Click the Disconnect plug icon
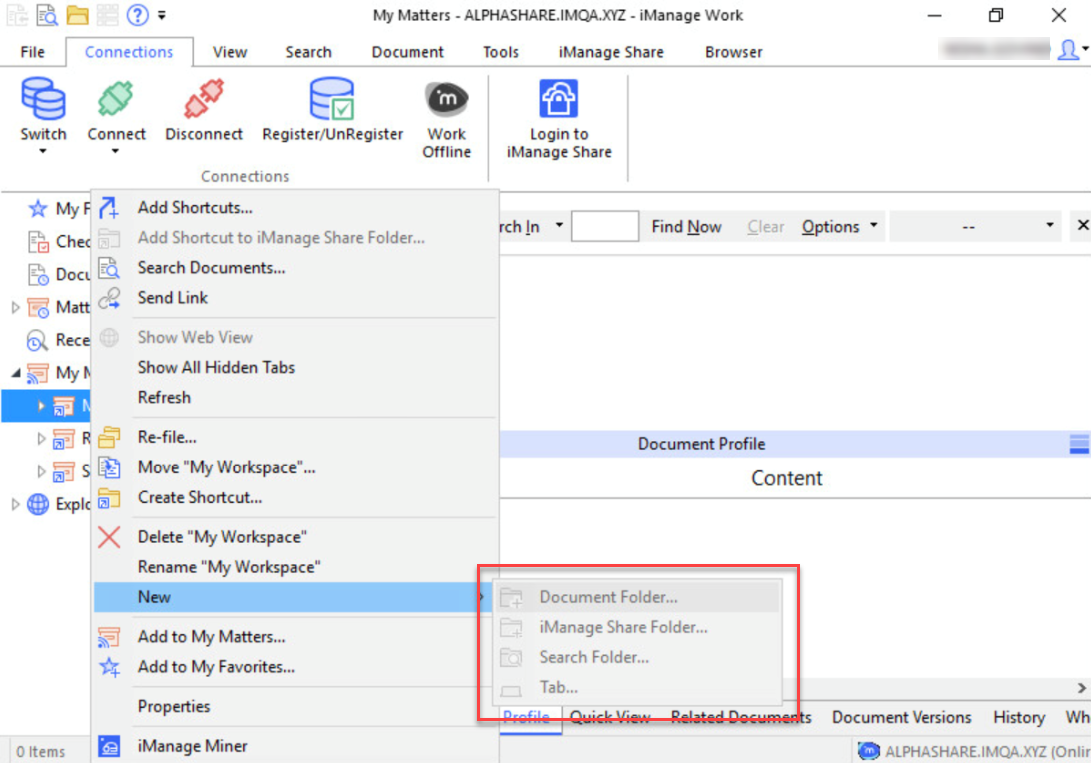This screenshot has width=1091, height=763. 204,100
